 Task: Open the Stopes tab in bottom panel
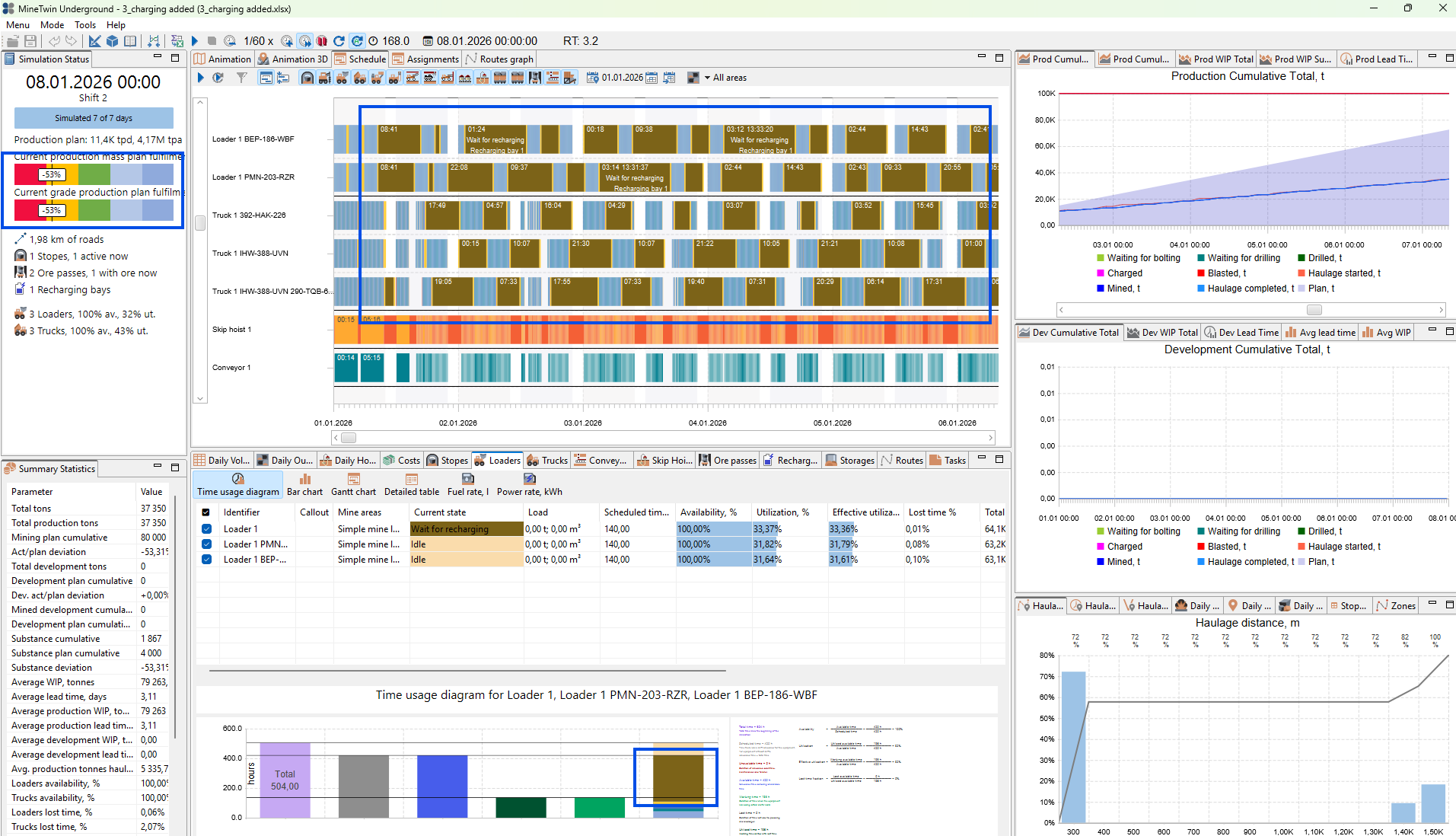[x=448, y=460]
